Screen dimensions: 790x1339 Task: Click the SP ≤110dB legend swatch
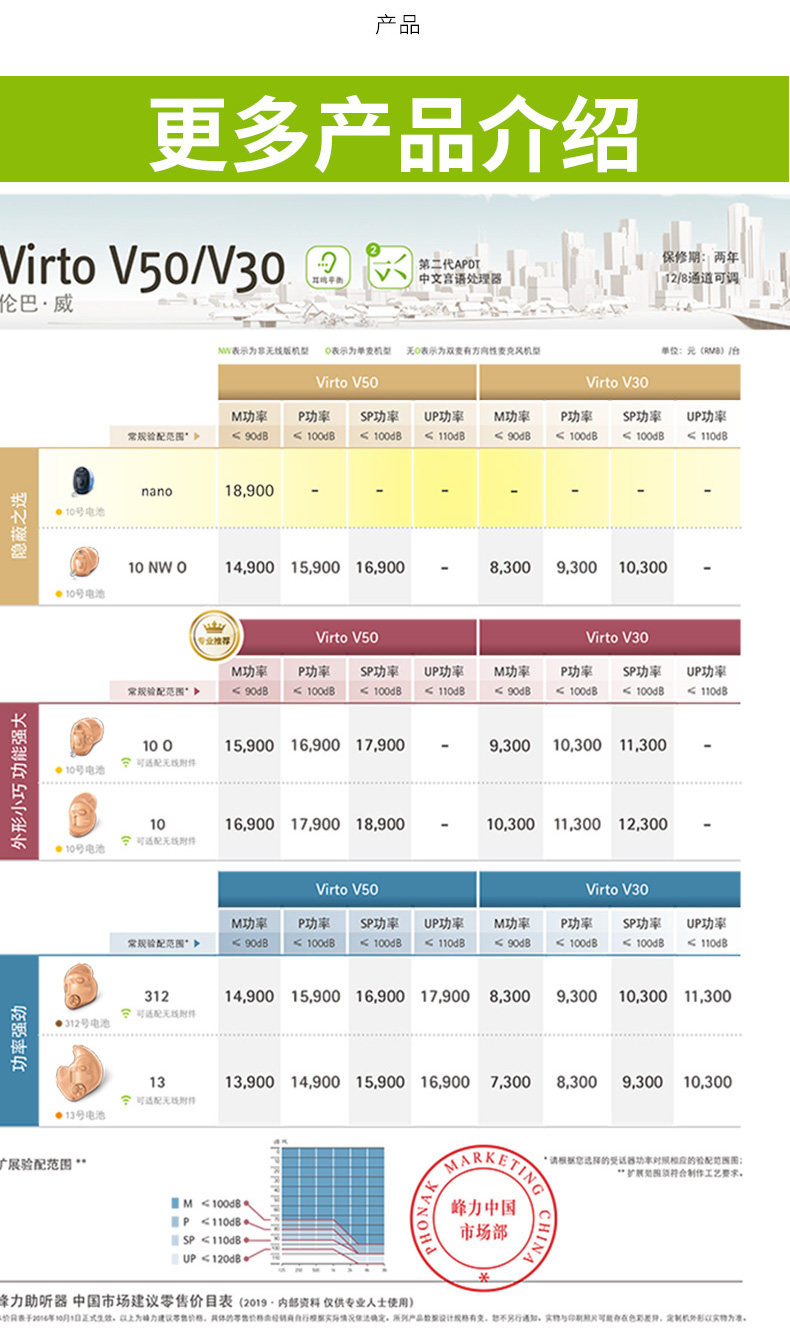pyautogui.click(x=175, y=1240)
